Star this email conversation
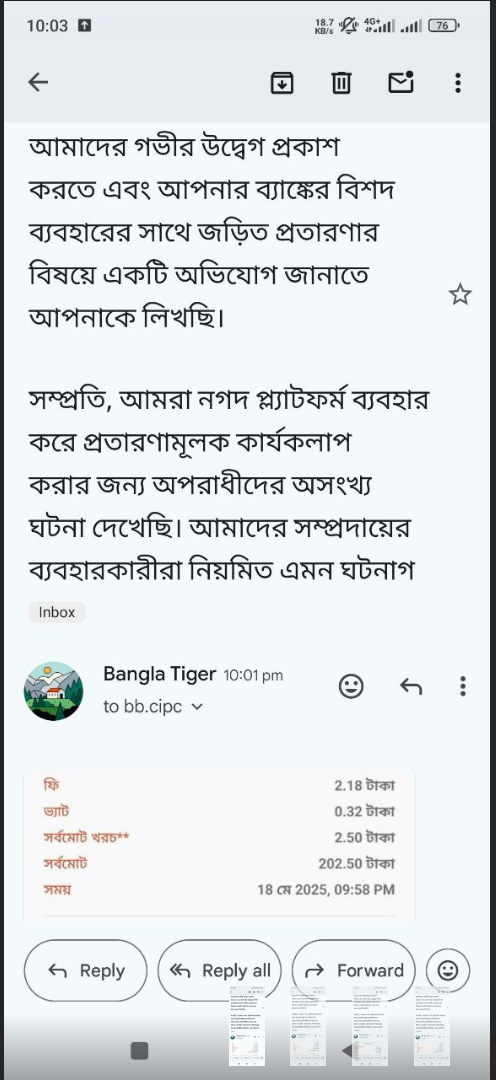 click(x=460, y=295)
